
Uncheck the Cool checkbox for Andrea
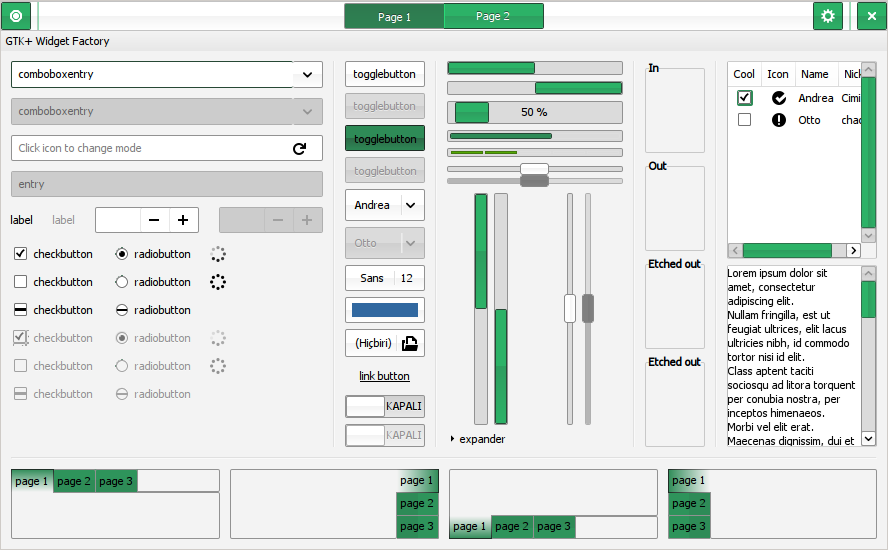pos(744,98)
